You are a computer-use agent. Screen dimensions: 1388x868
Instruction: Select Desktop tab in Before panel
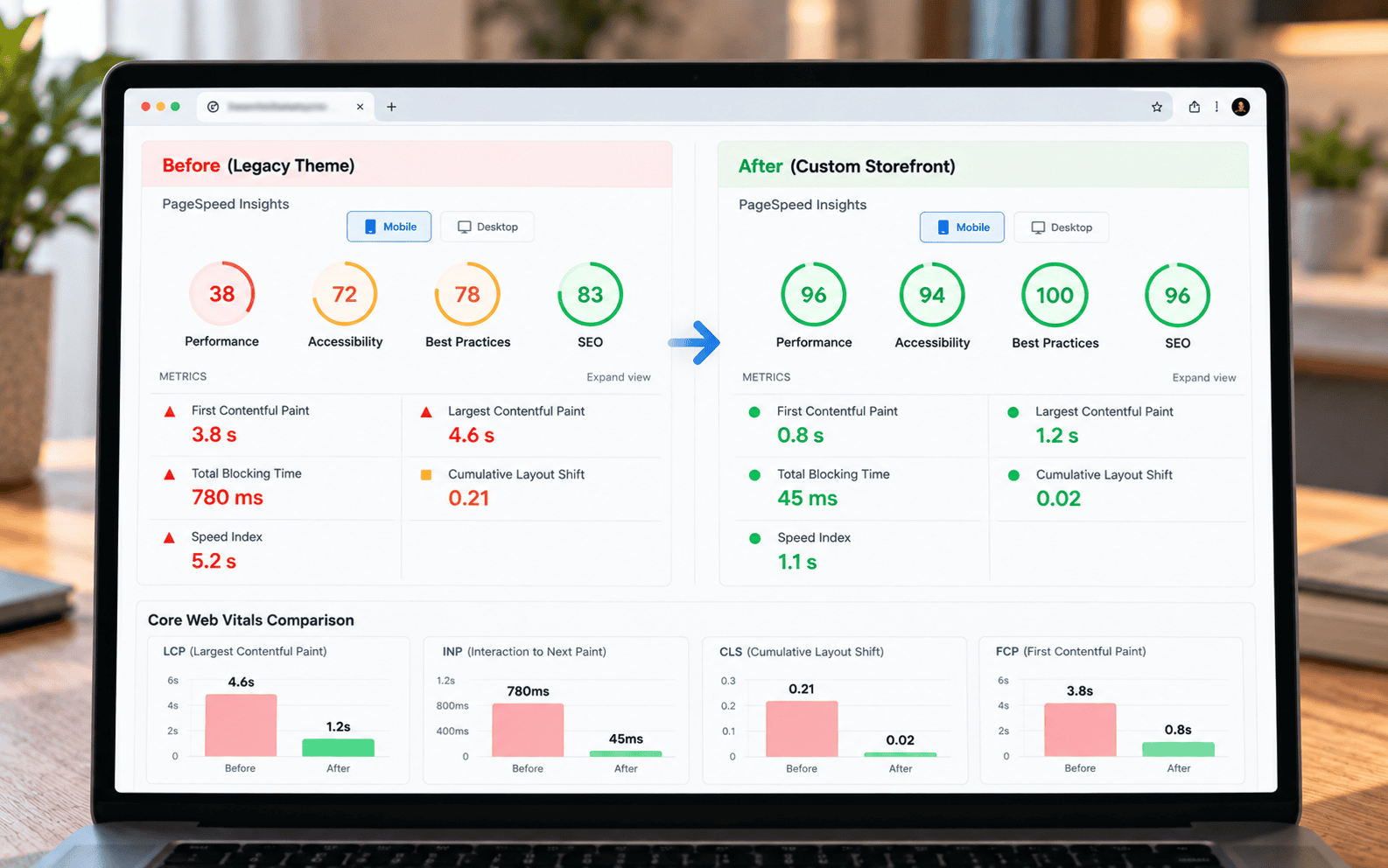(x=487, y=227)
